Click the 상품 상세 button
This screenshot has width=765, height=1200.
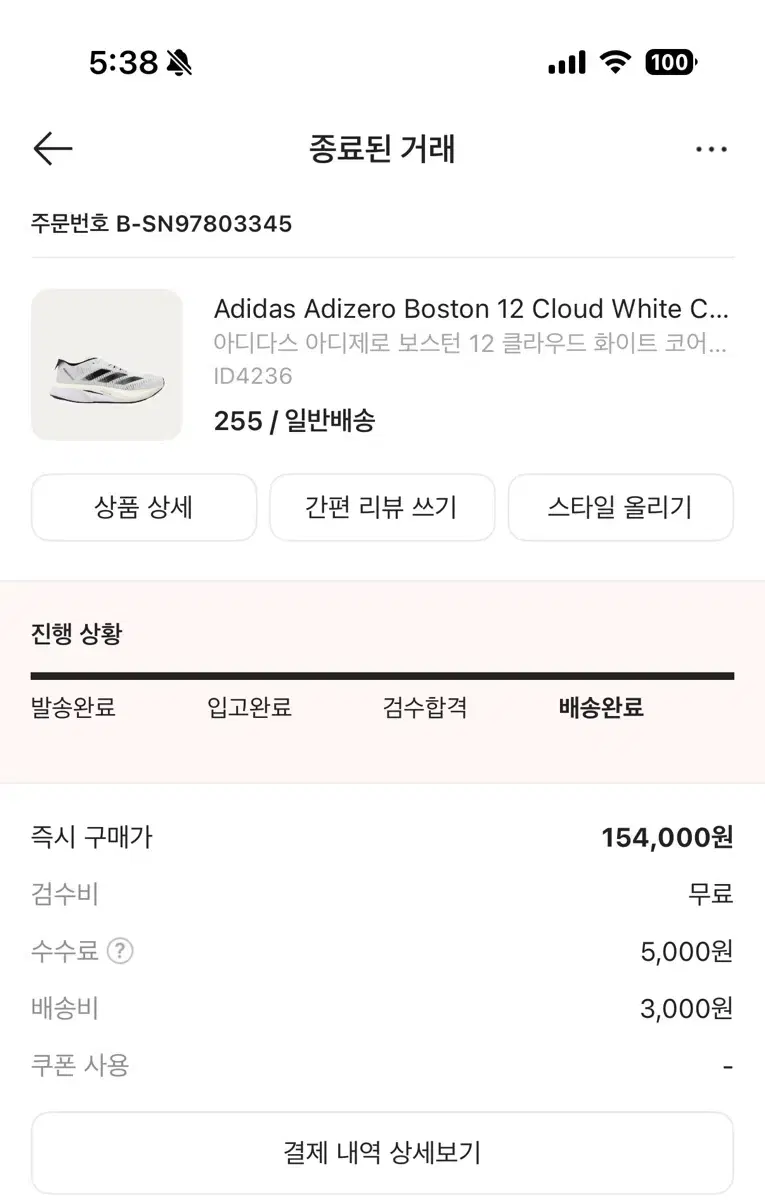pos(144,507)
